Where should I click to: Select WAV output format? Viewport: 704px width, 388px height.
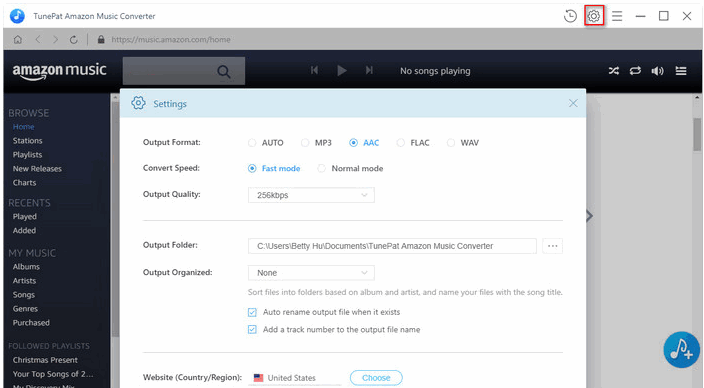point(451,143)
